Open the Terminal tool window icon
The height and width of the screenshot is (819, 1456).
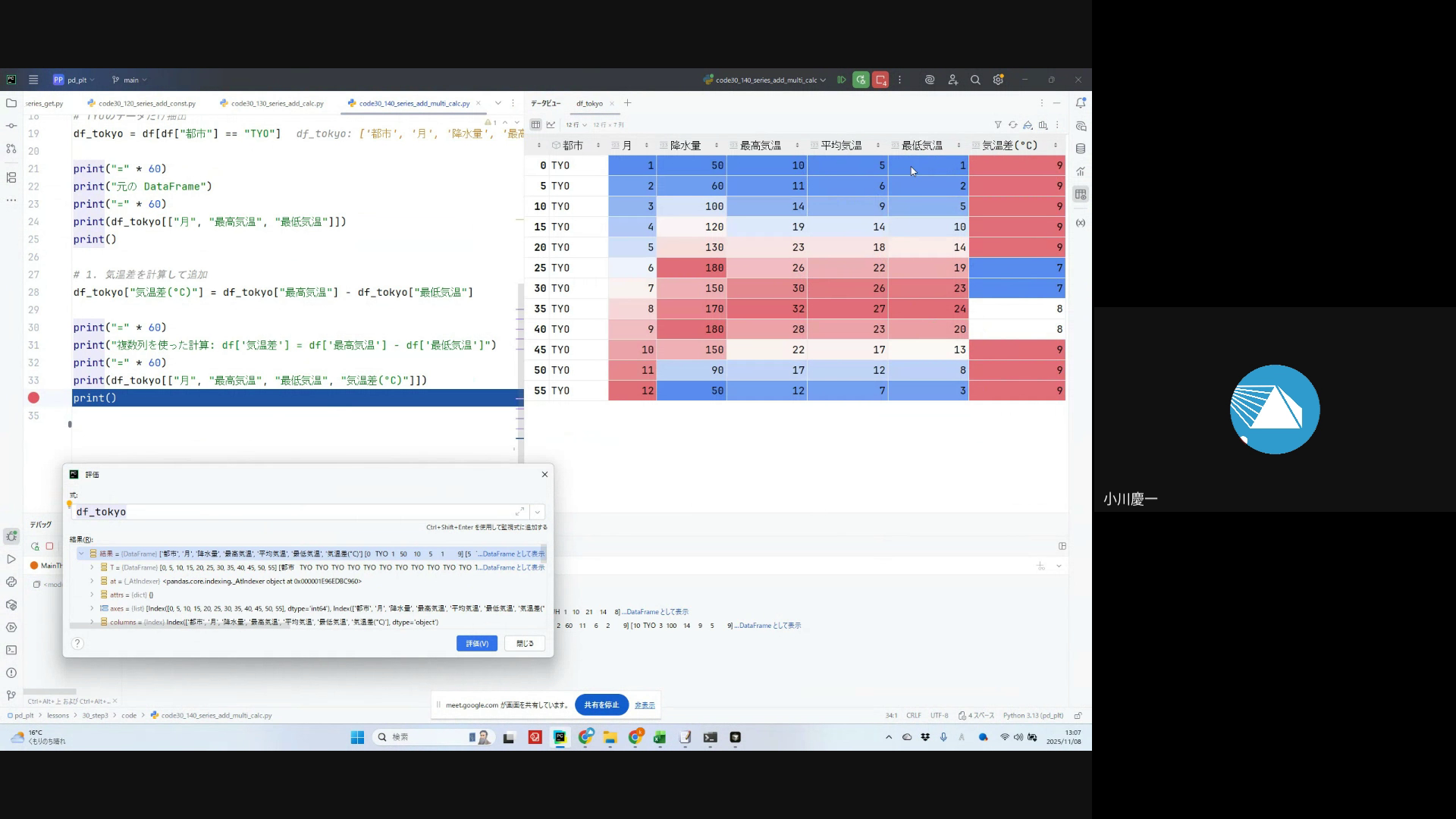coord(11,650)
